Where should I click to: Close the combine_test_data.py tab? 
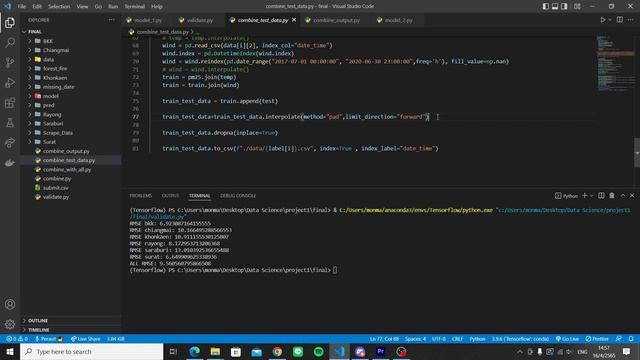294,20
